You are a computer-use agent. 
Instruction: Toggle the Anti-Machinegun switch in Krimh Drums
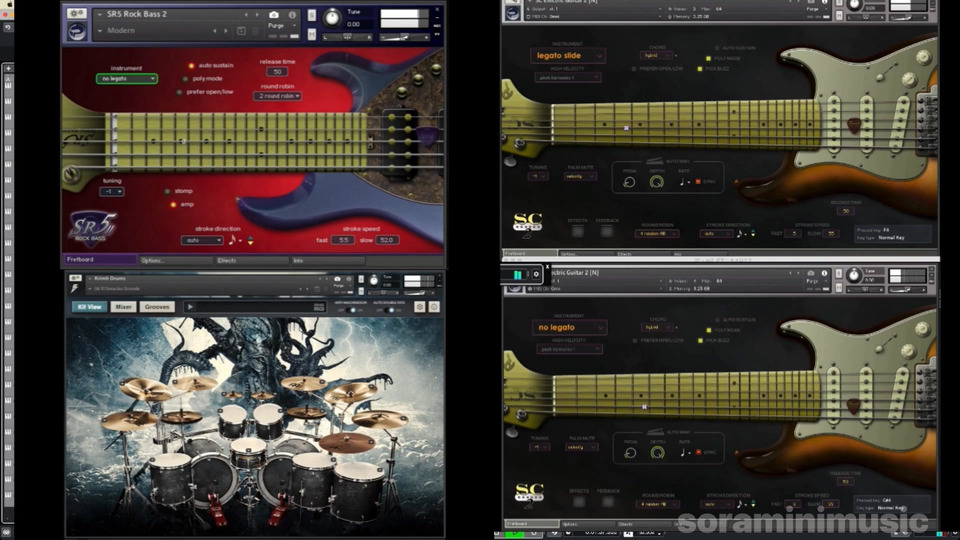(x=351, y=310)
